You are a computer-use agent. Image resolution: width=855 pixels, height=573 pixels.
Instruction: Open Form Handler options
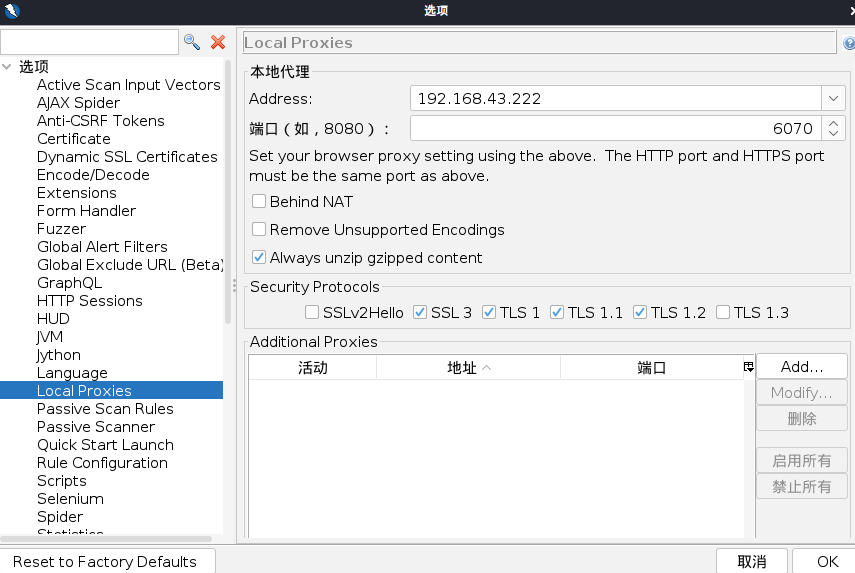[86, 210]
